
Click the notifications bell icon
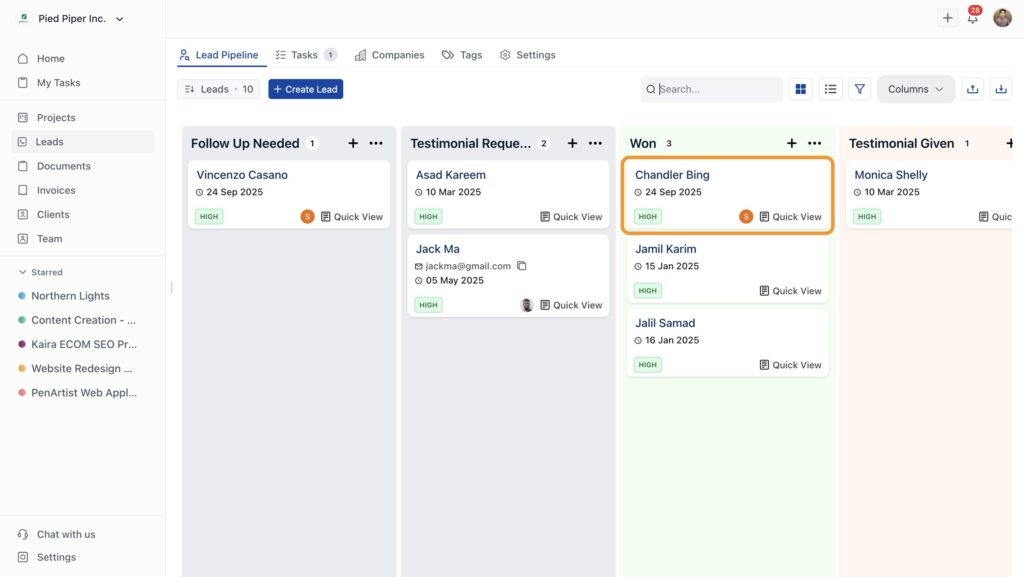pos(972,18)
